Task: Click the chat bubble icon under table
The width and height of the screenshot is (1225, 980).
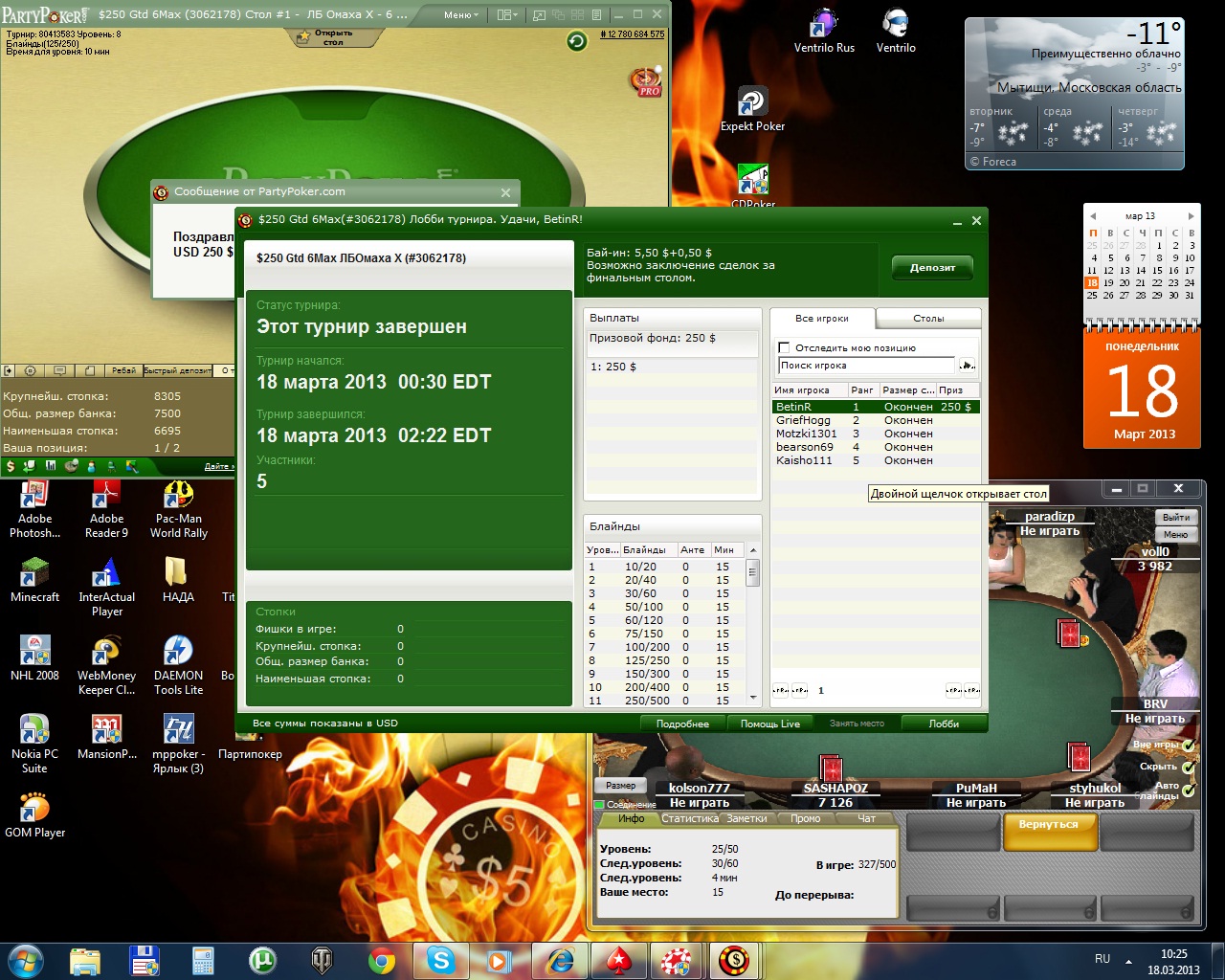Action: click(x=59, y=370)
